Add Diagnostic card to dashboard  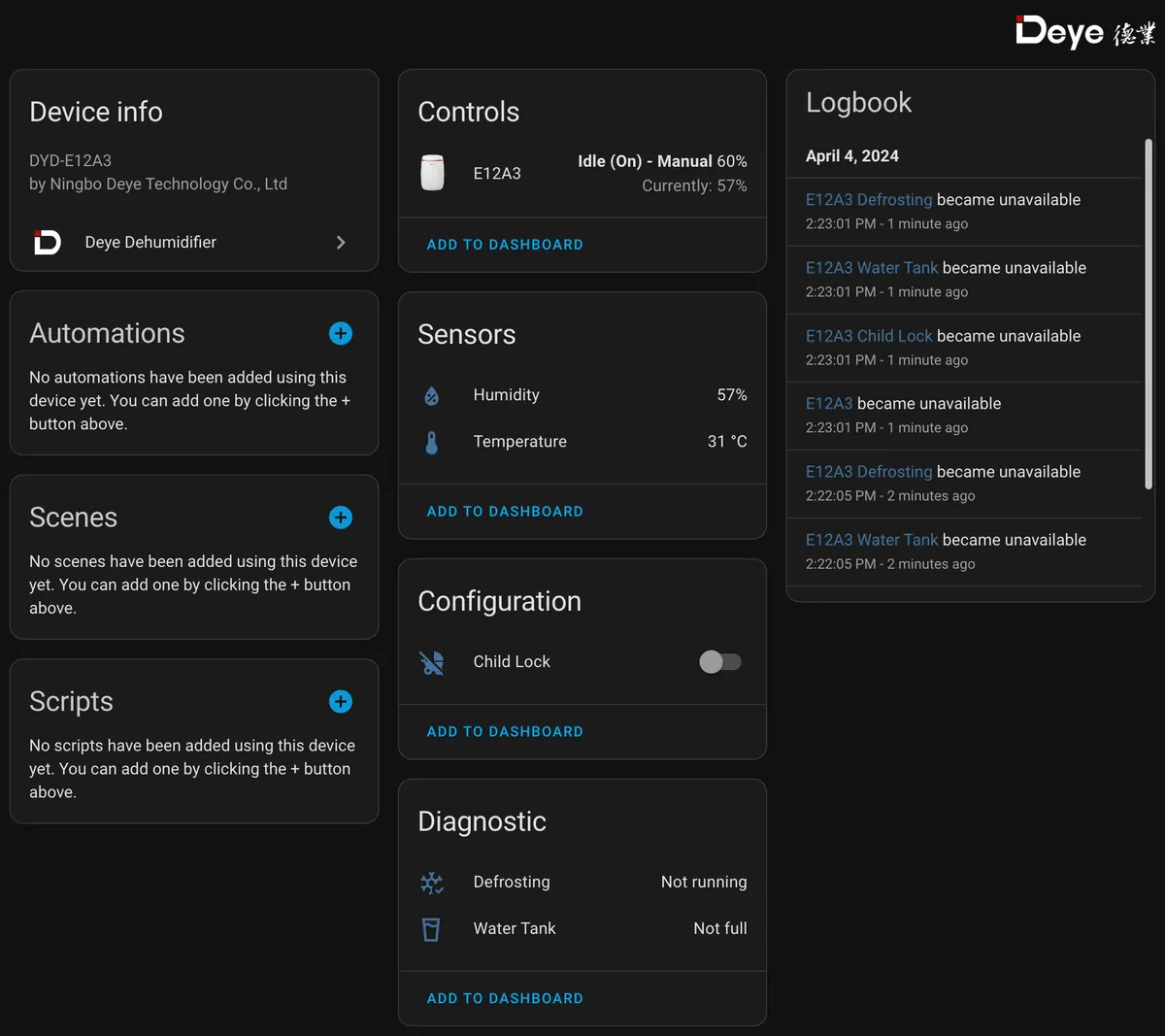pos(505,998)
